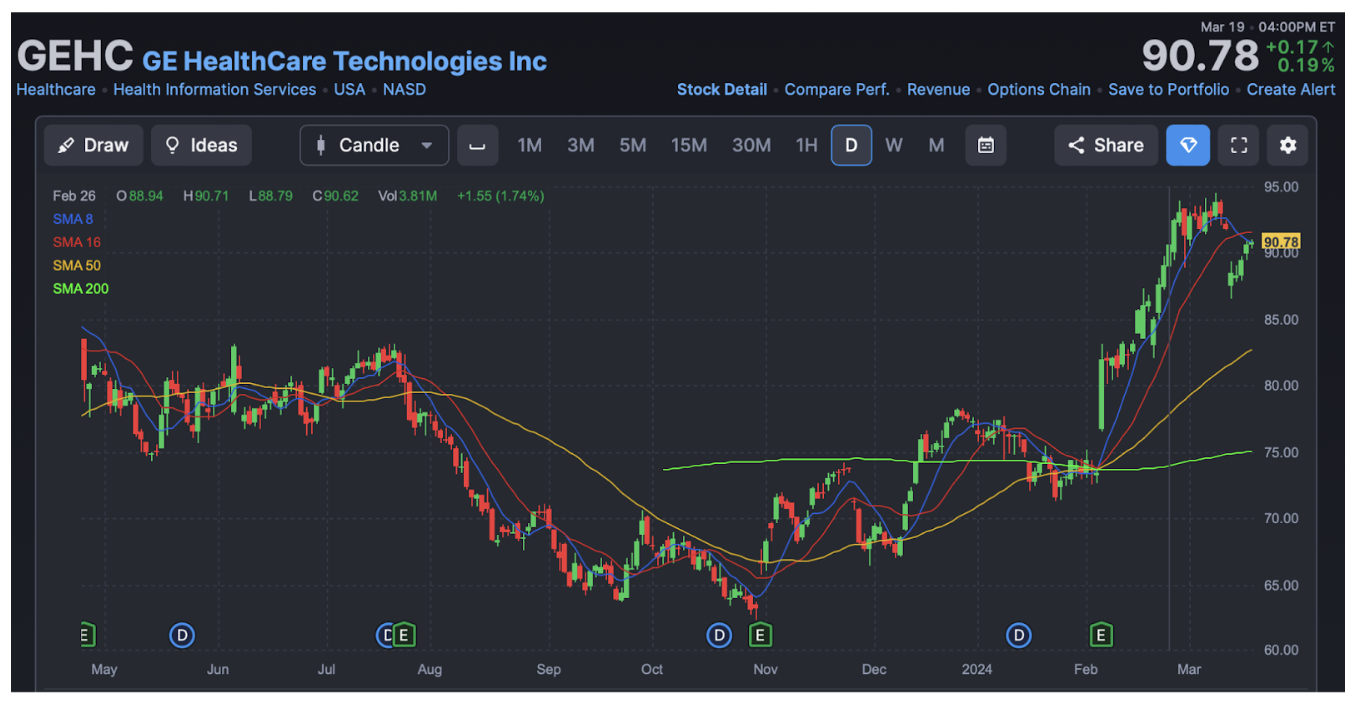Switch to the 1M timeframe

pyautogui.click(x=529, y=145)
